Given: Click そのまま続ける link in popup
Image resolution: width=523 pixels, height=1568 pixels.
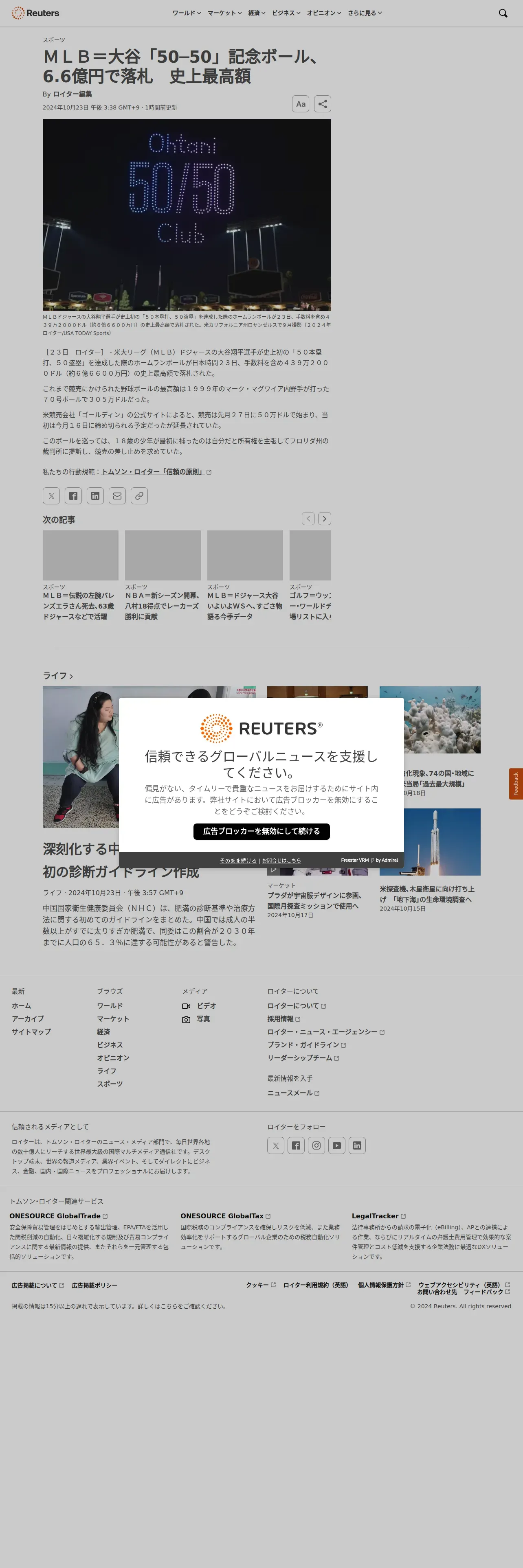Looking at the screenshot, I should click(238, 860).
